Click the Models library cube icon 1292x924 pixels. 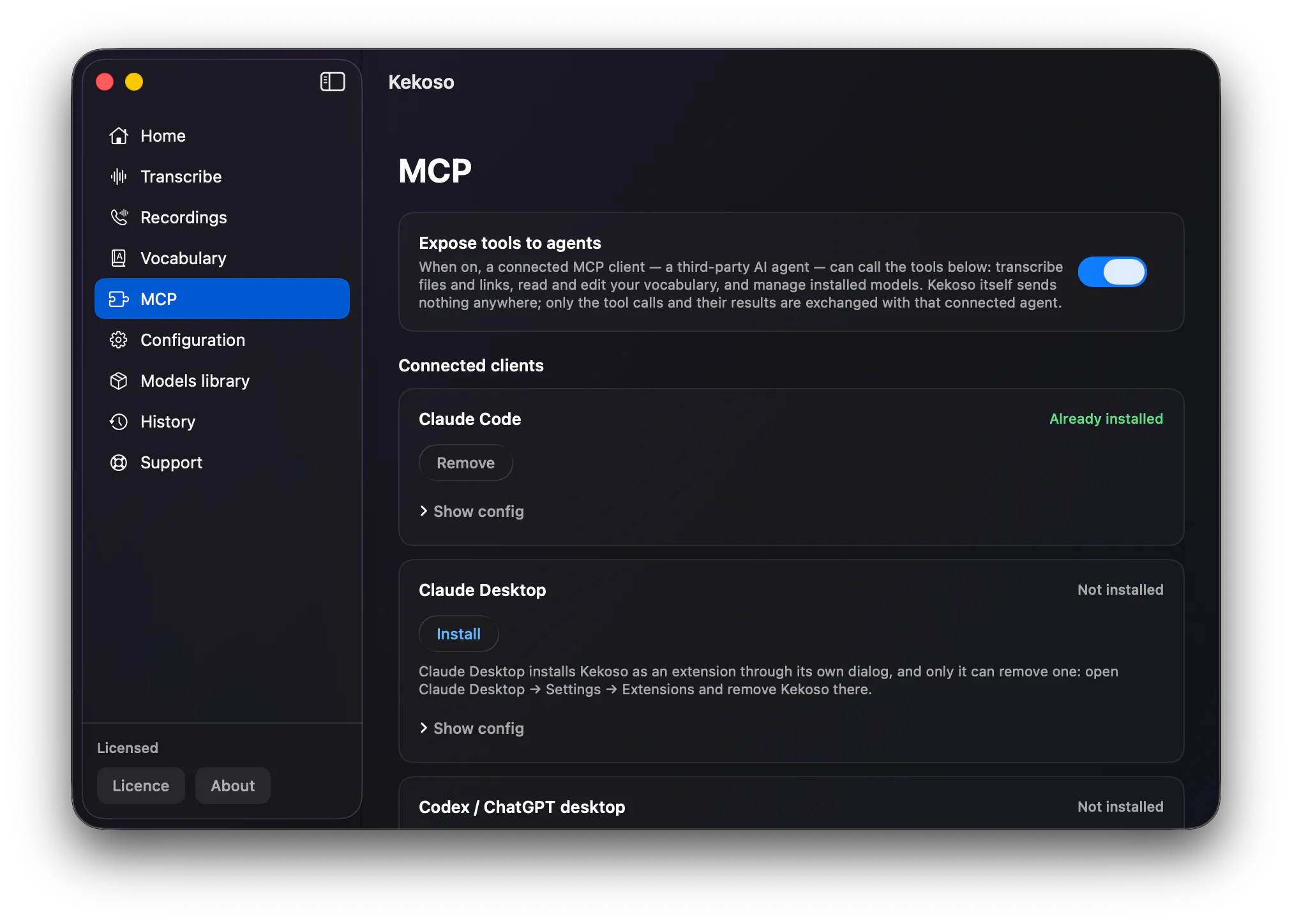point(119,381)
